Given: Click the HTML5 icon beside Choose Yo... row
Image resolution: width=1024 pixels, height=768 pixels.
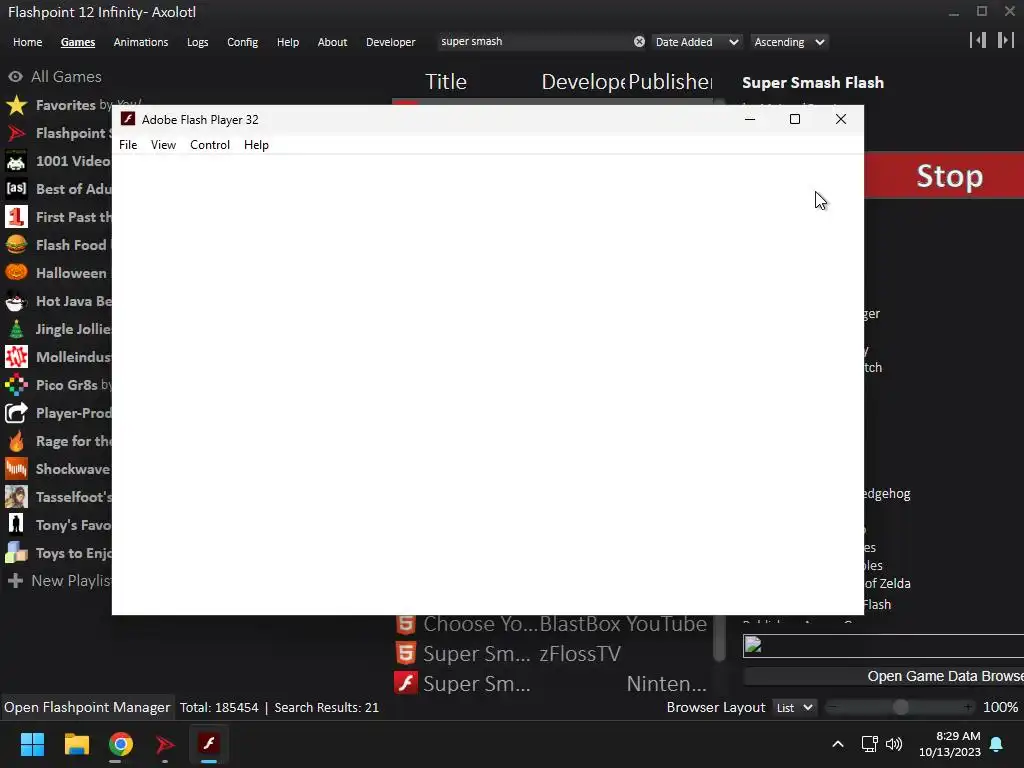Looking at the screenshot, I should point(406,624).
